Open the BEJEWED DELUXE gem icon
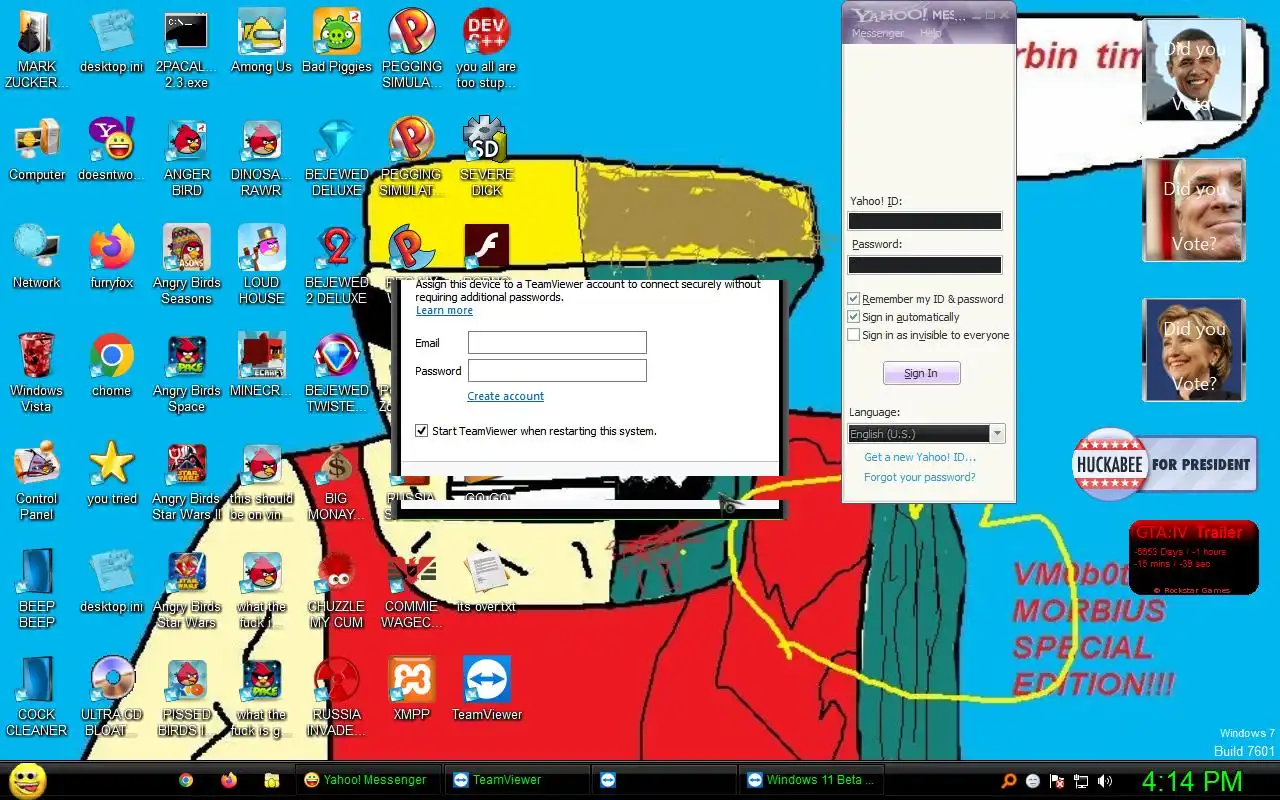The image size is (1280, 800). click(x=336, y=156)
